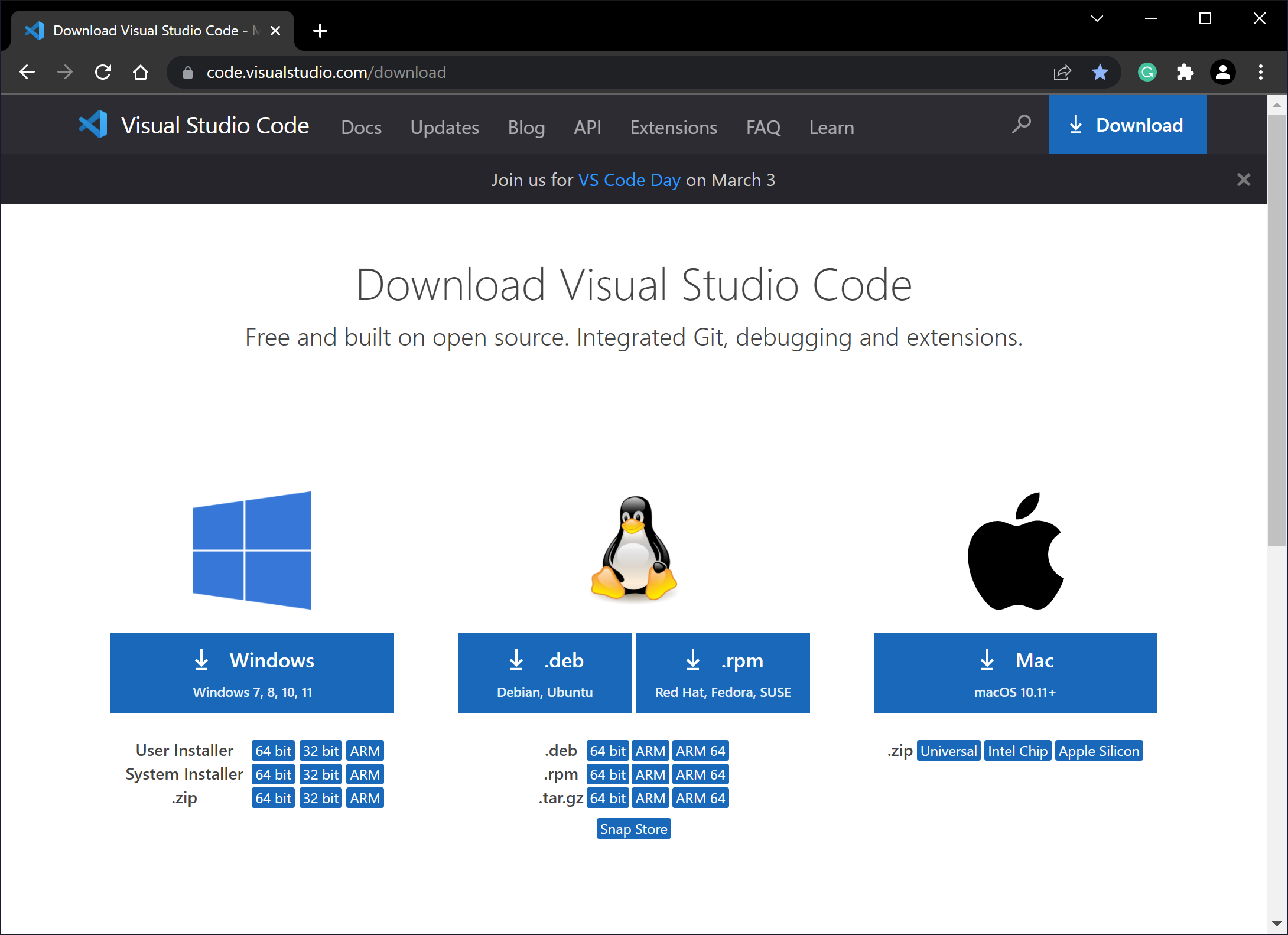Open the Chrome three-dot menu
This screenshot has height=935, width=1288.
pos(1261,72)
